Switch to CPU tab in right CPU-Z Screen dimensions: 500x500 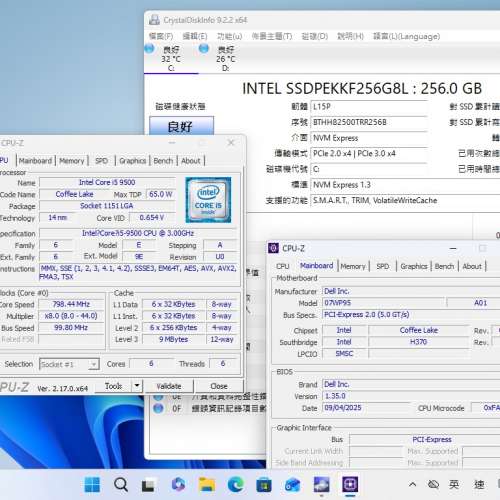coord(283,266)
